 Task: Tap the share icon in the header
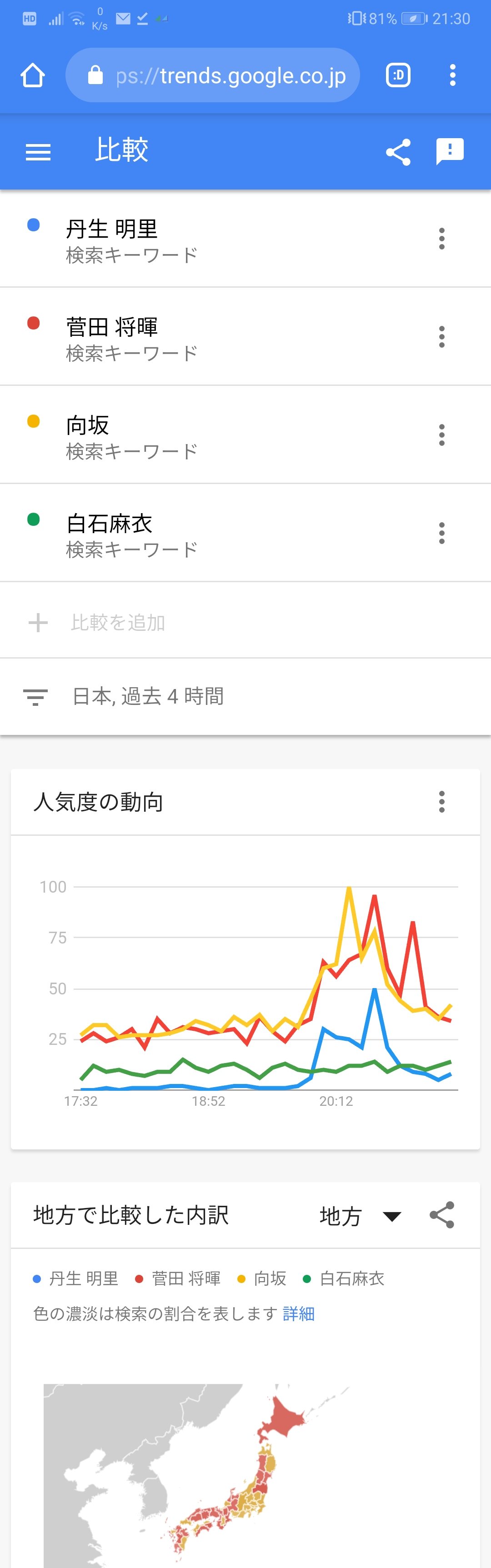click(398, 151)
